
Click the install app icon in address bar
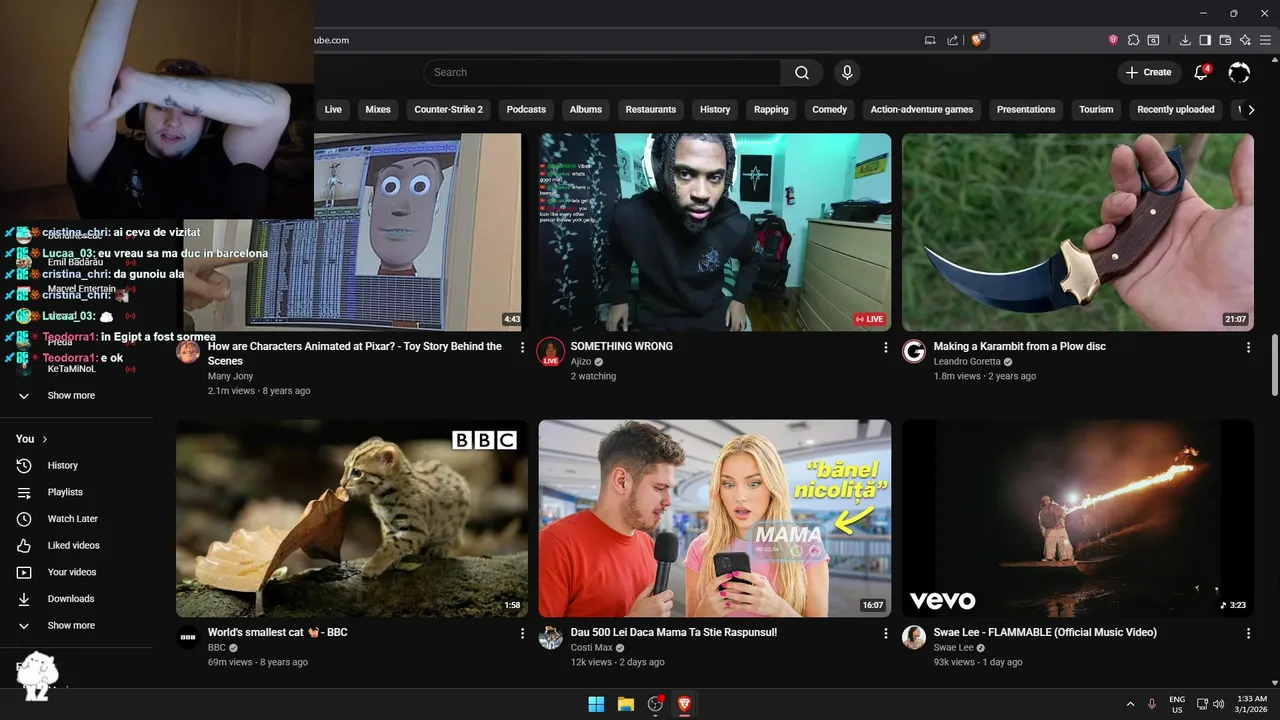click(930, 40)
